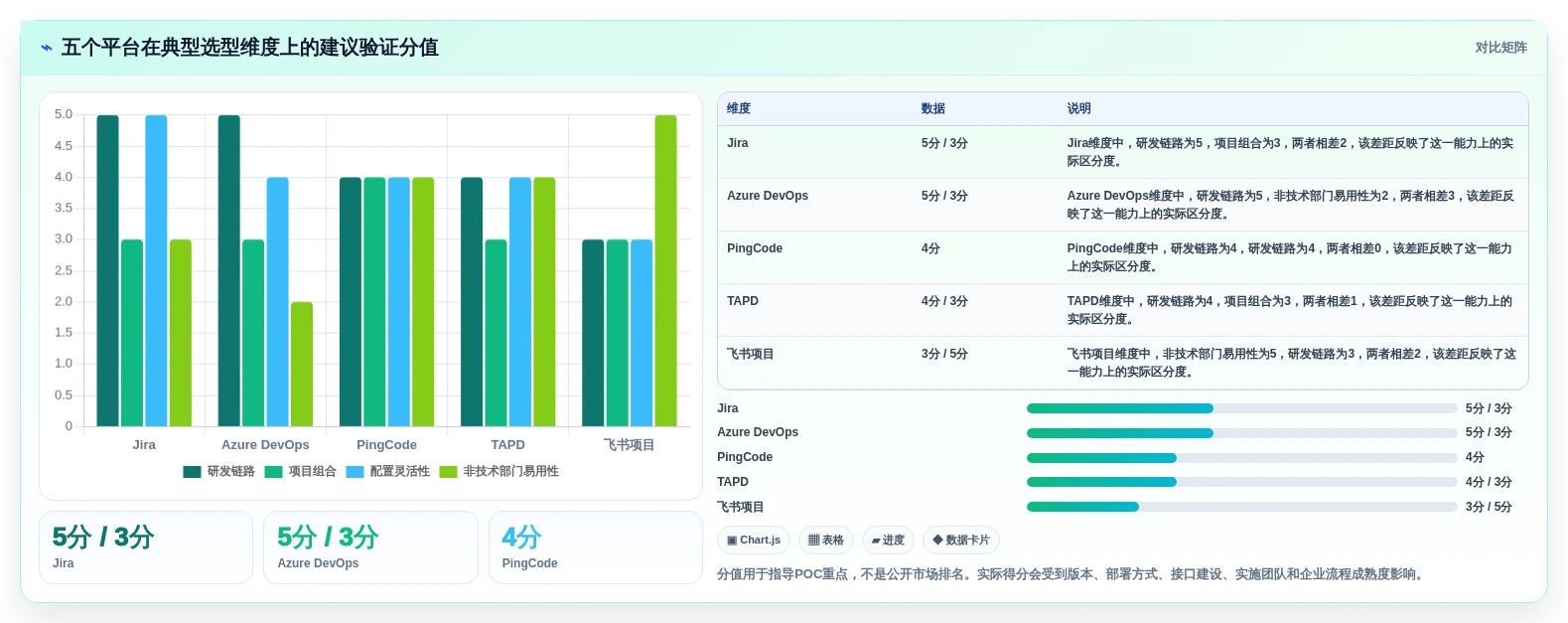Click the TAPD progress bar
Viewport: 1568px width, 623px height.
point(1241,482)
